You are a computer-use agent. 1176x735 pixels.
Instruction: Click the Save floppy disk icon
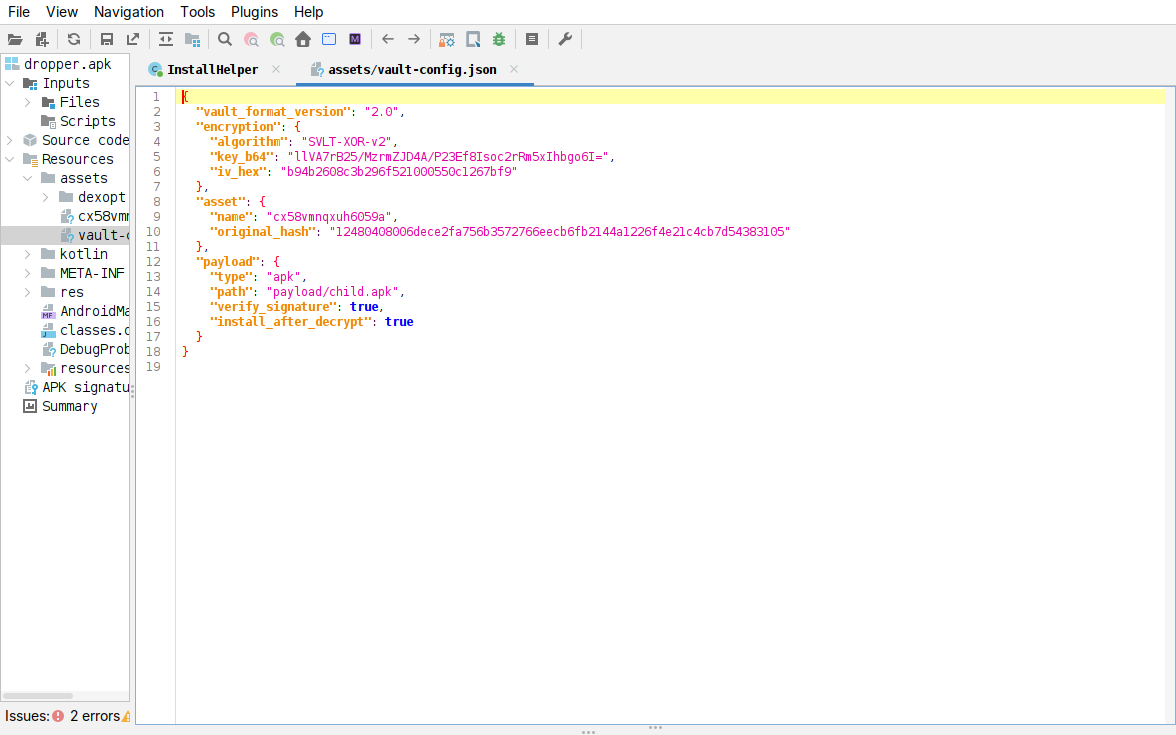(x=106, y=39)
